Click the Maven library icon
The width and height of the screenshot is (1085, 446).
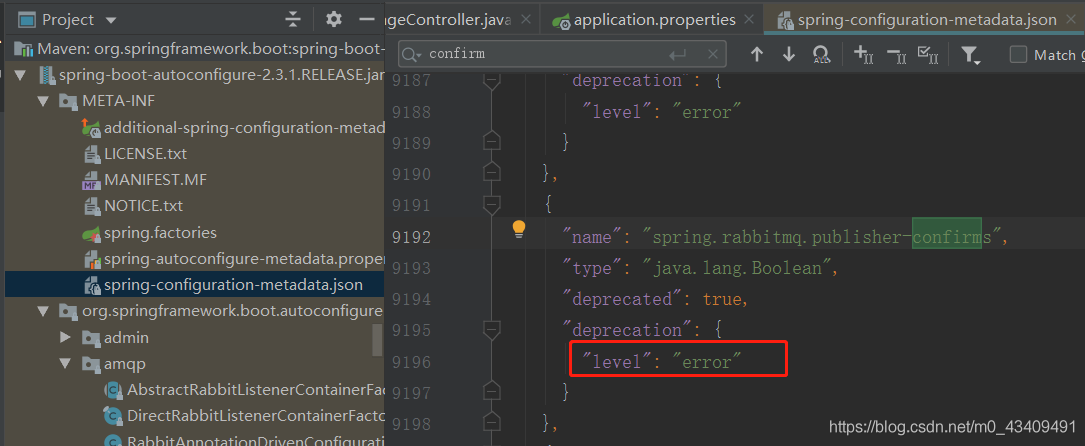[24, 49]
